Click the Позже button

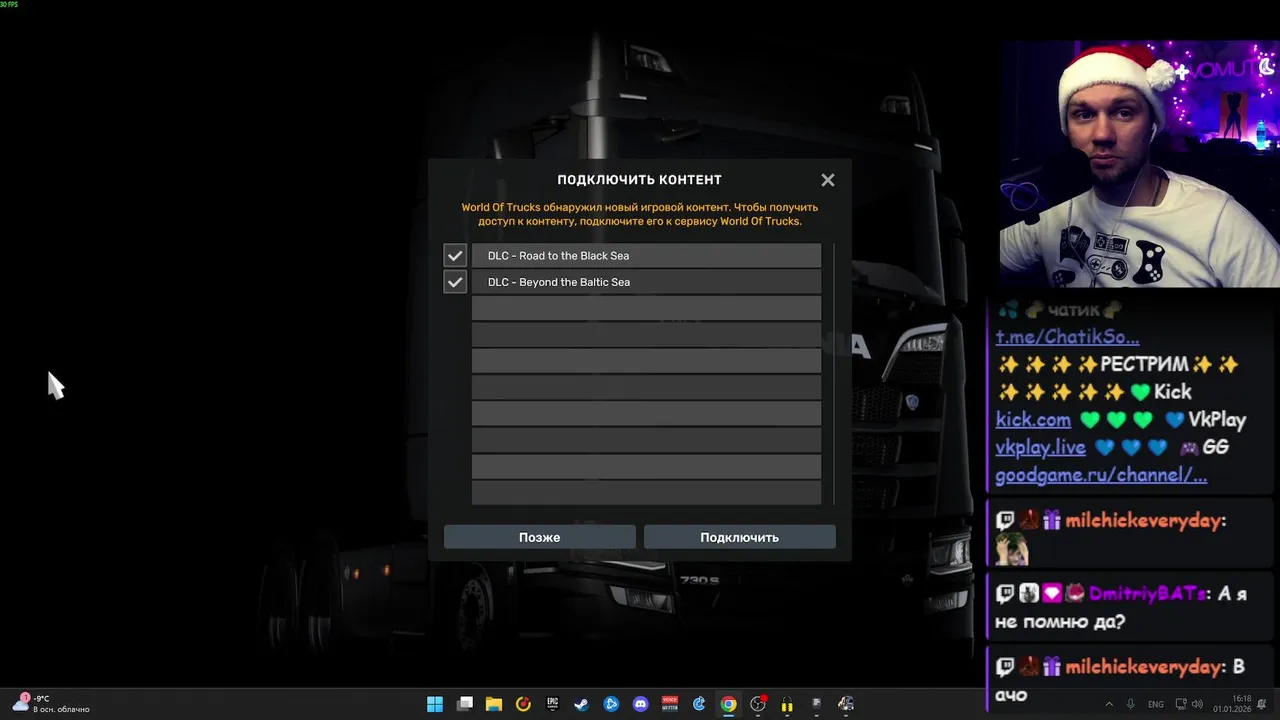539,537
